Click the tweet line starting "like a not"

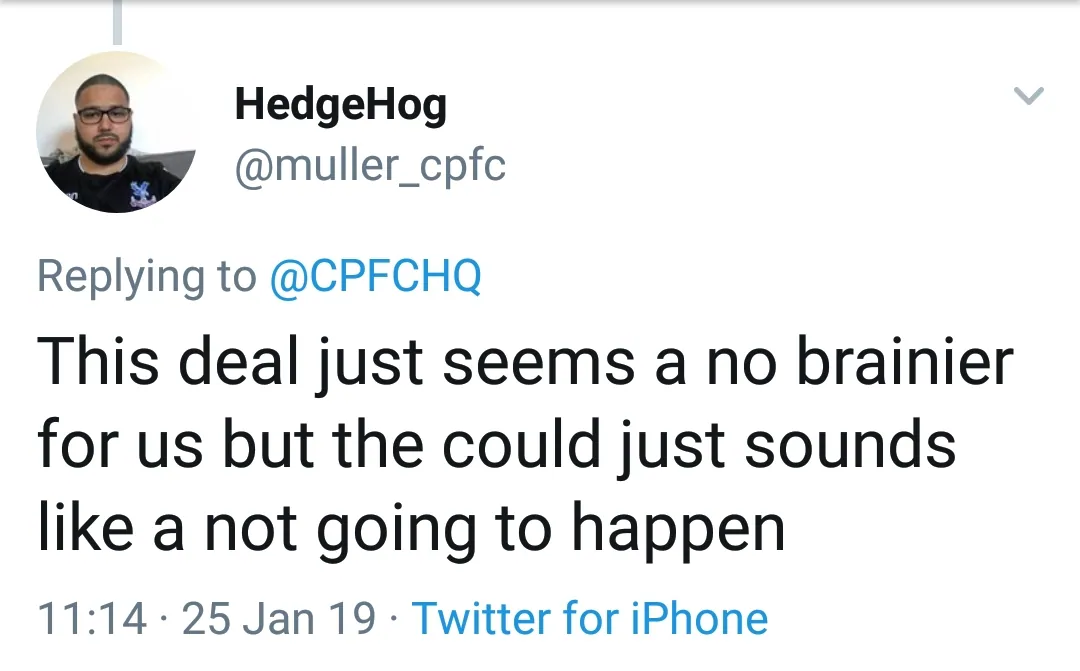(x=411, y=527)
